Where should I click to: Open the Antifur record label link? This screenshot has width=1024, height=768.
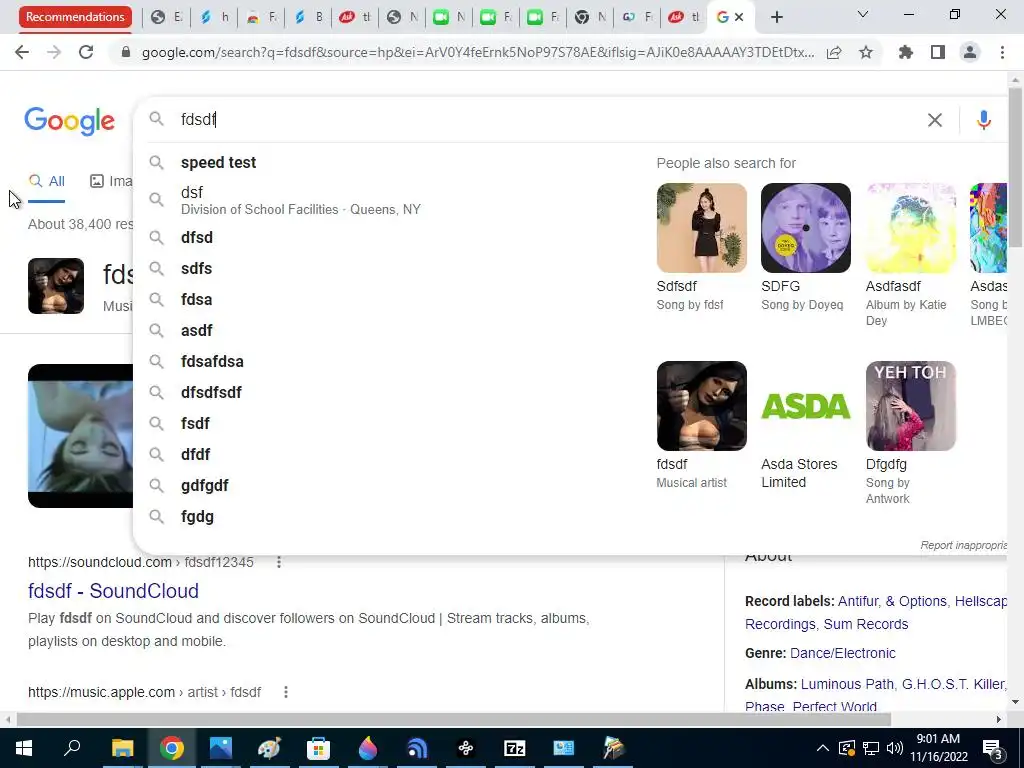[857, 601]
